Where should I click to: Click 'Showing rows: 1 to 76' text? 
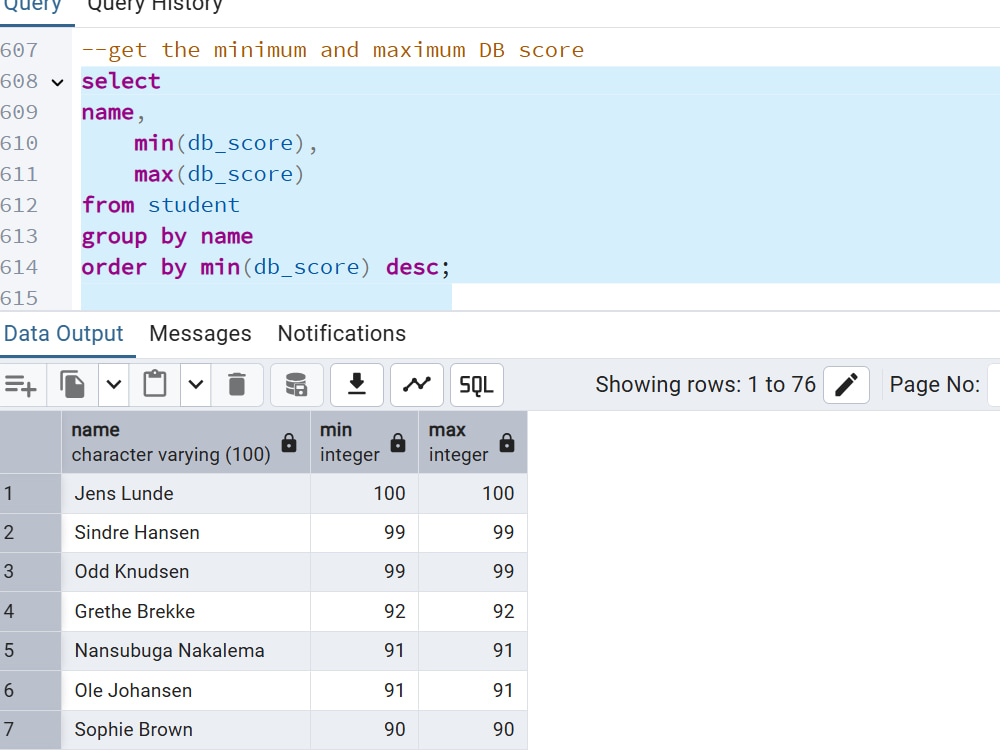(705, 385)
